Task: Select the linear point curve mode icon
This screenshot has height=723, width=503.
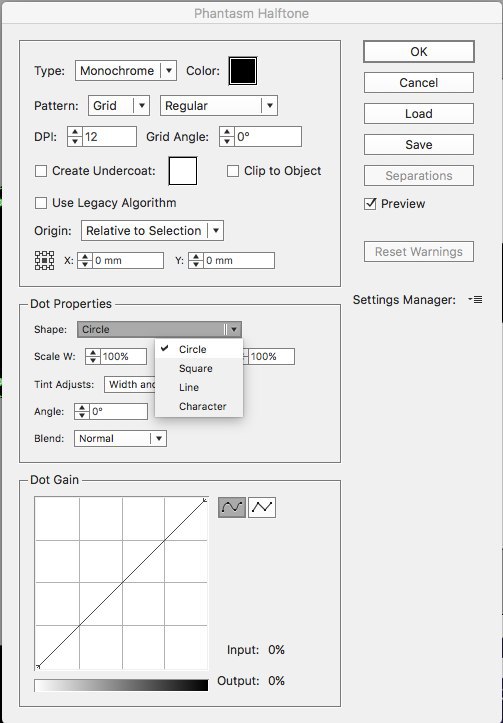Action: pos(262,507)
